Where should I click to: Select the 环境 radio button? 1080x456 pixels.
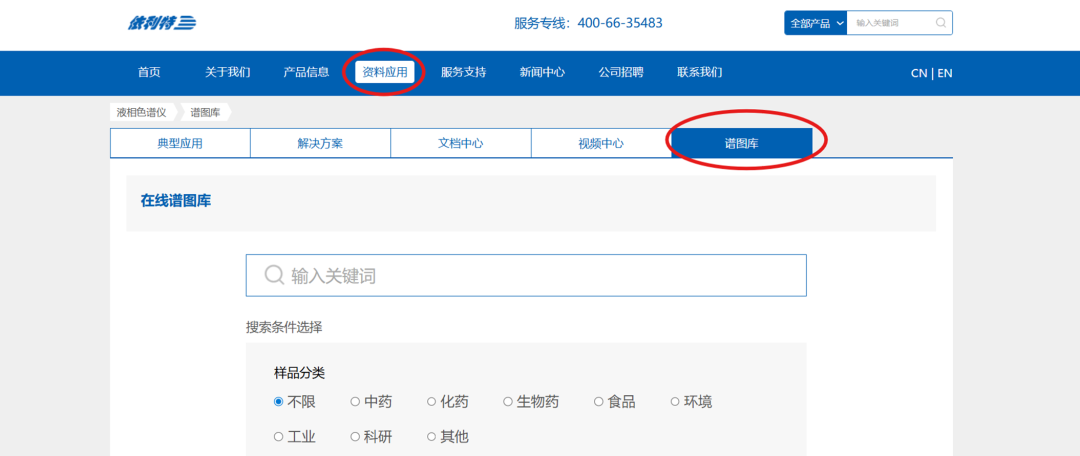pos(675,402)
